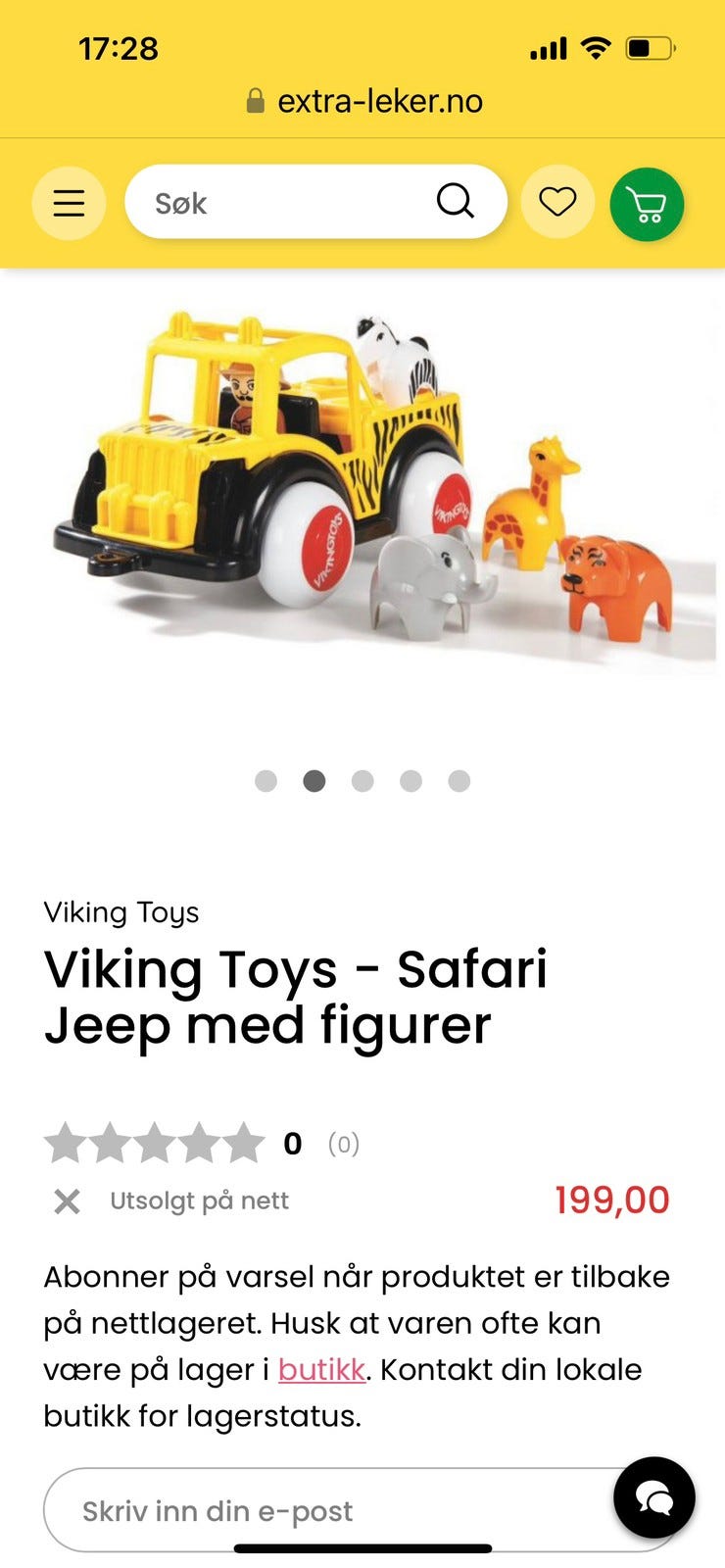Image resolution: width=725 pixels, height=1568 pixels.
Task: Select the fifth image carousel dot
Action: [x=459, y=781]
